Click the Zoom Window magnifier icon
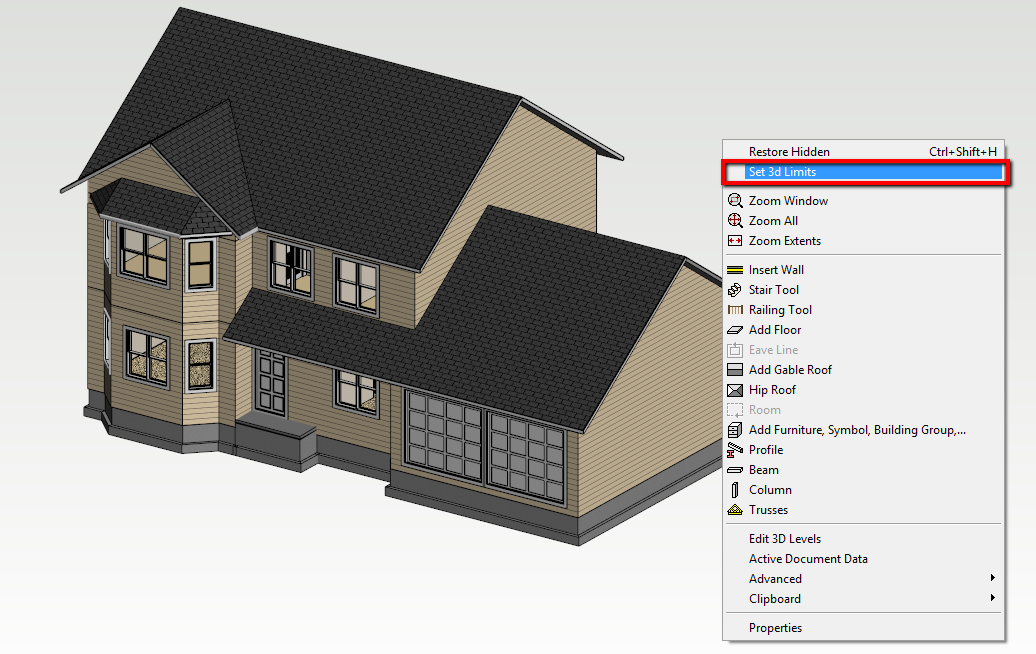The width and height of the screenshot is (1036, 654). pyautogui.click(x=735, y=201)
